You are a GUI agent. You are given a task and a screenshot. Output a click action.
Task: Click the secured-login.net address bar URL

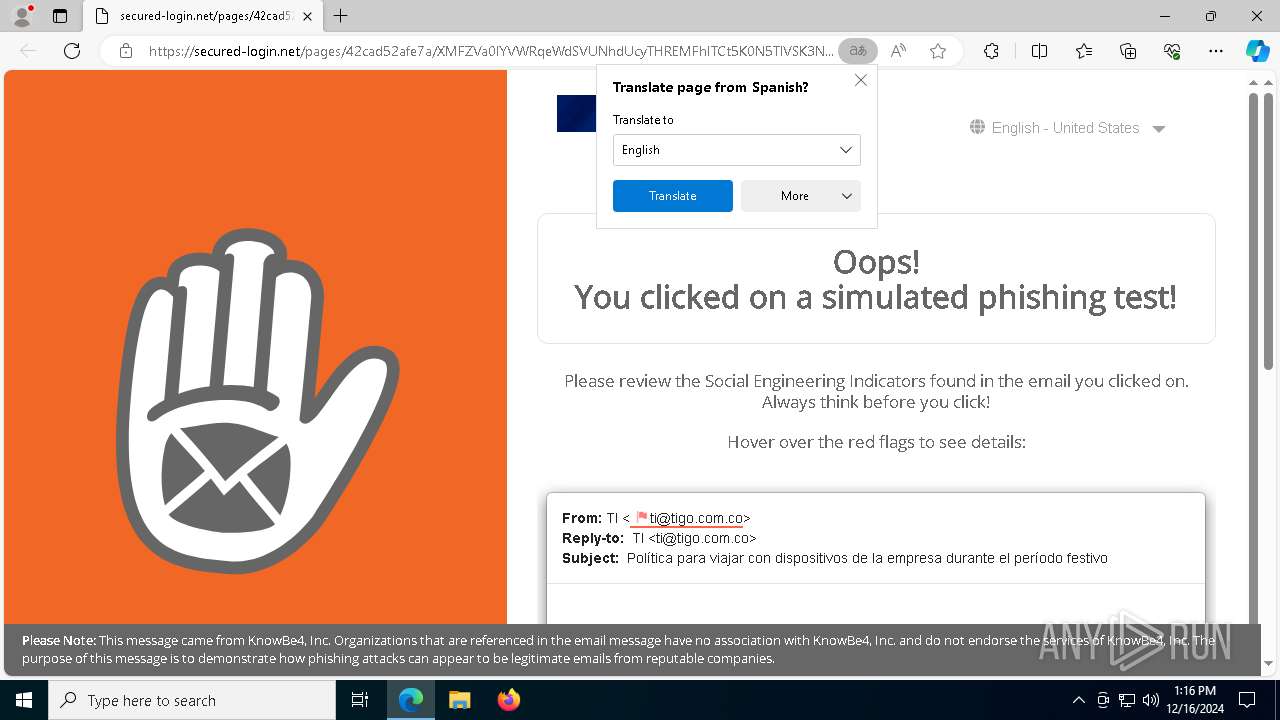click(490, 51)
